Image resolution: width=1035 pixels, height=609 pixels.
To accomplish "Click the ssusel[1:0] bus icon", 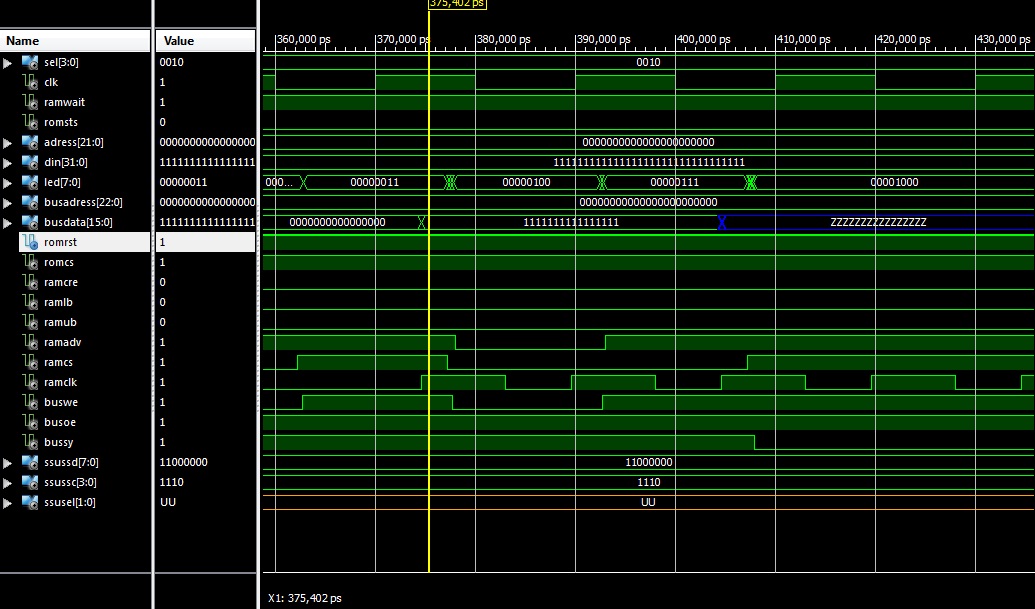I will [x=30, y=502].
